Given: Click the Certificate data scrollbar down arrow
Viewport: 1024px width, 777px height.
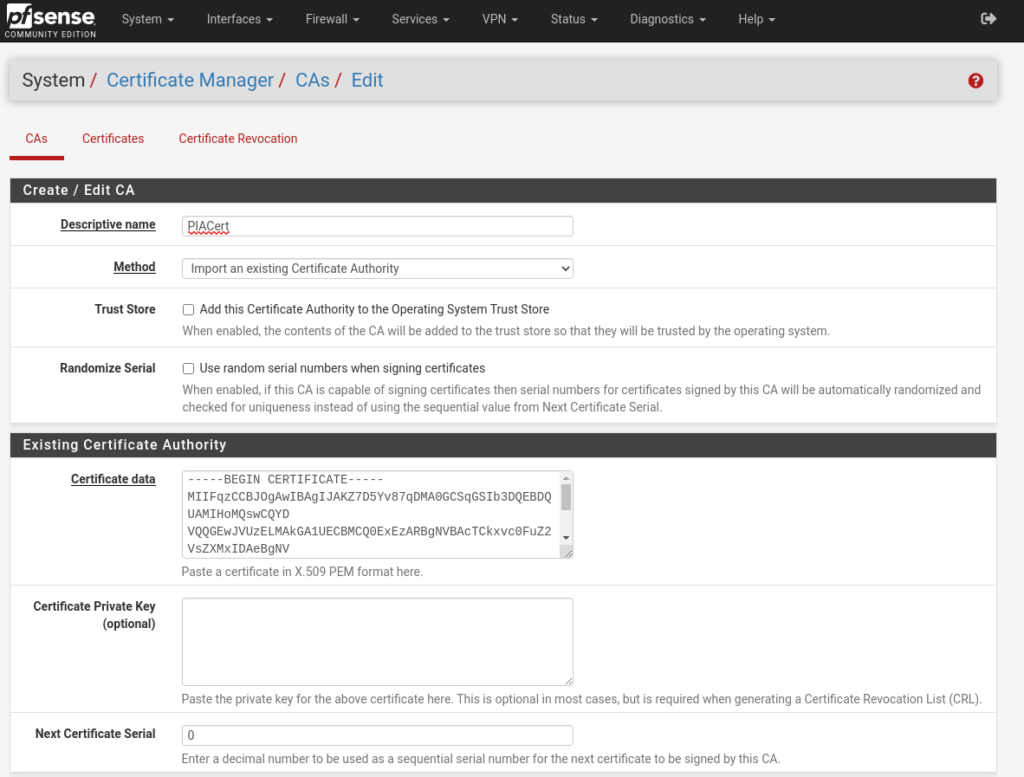Looking at the screenshot, I should pyautogui.click(x=566, y=539).
